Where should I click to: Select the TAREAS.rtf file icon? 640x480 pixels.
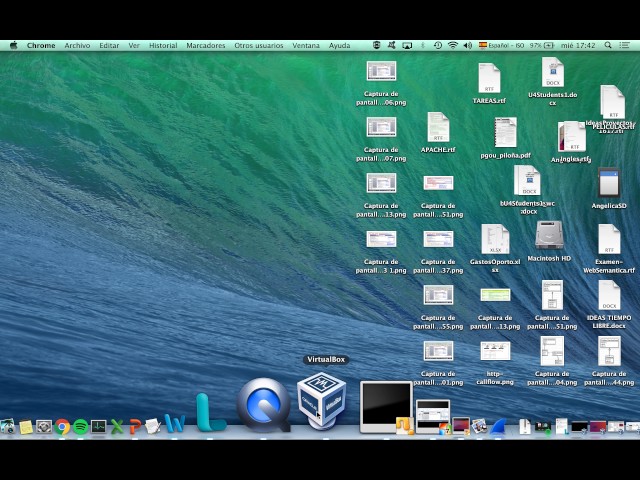(489, 79)
